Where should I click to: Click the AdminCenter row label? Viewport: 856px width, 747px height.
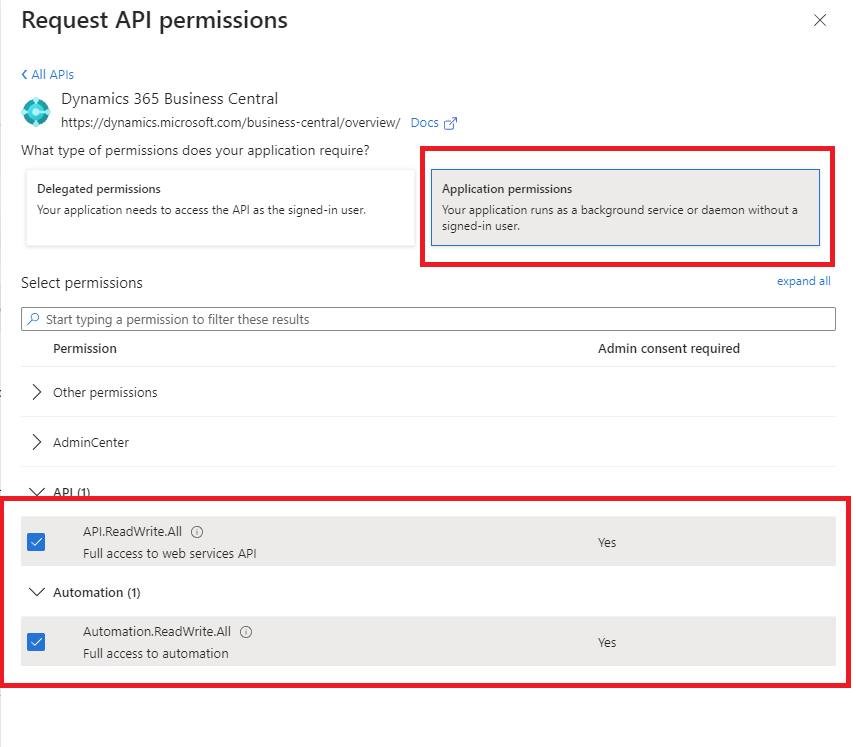(x=91, y=442)
